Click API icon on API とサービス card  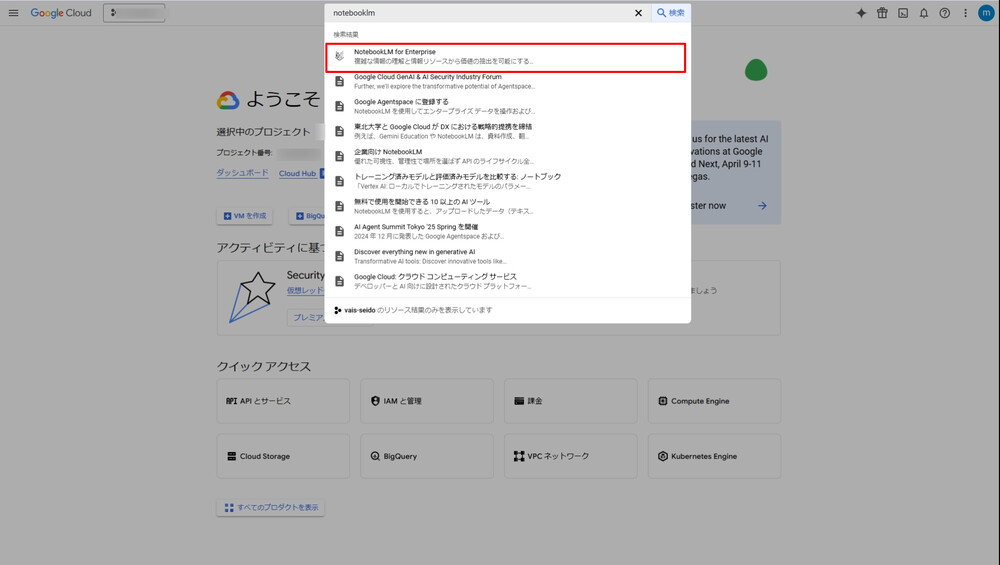click(x=232, y=401)
